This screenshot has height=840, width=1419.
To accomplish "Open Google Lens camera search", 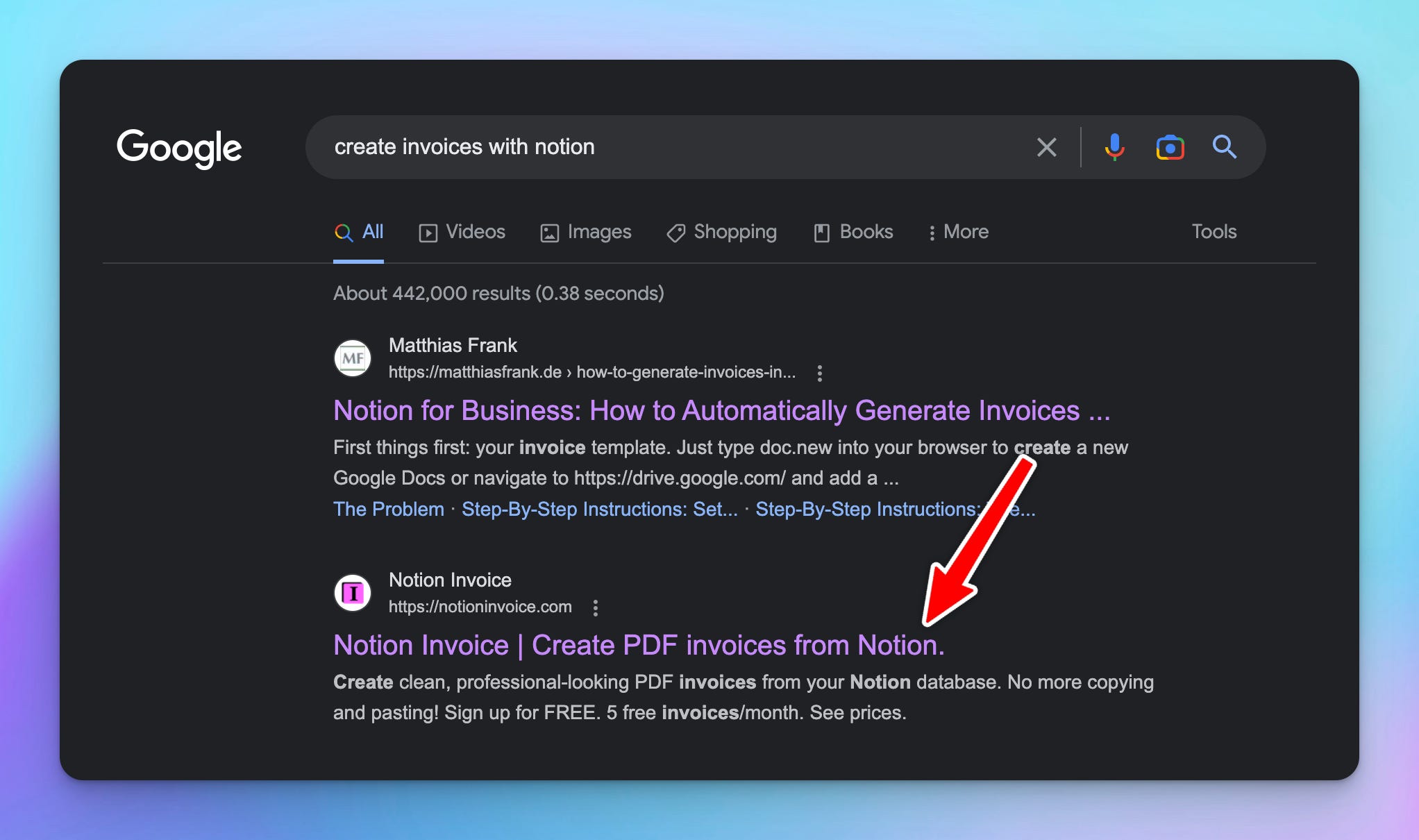I will [1170, 147].
